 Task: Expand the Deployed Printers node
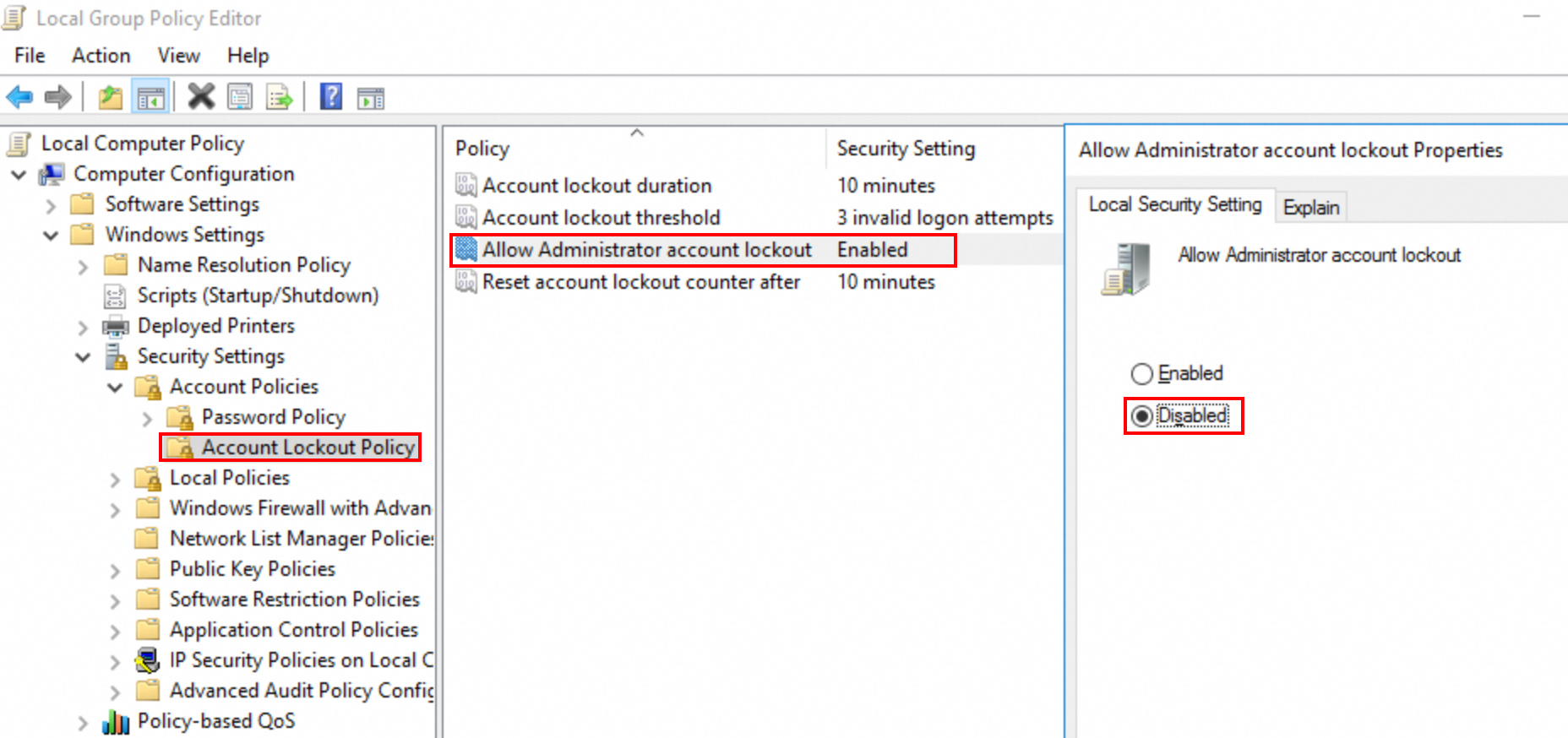83,328
